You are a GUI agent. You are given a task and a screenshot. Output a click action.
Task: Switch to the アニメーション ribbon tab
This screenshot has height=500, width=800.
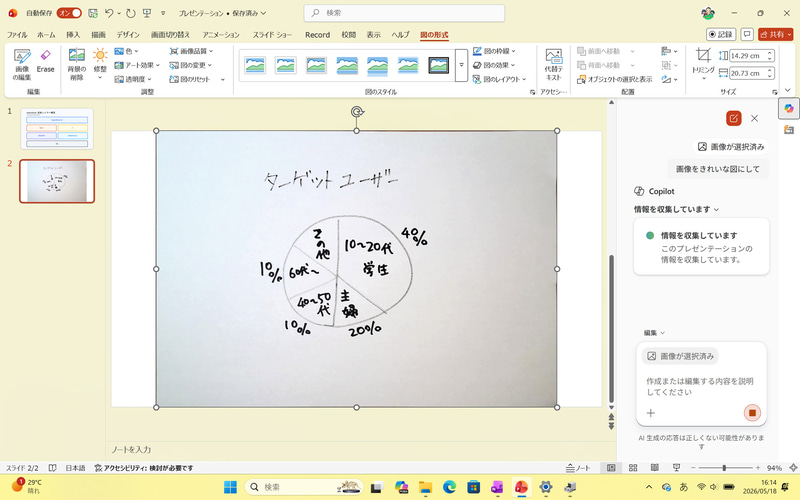(220, 35)
